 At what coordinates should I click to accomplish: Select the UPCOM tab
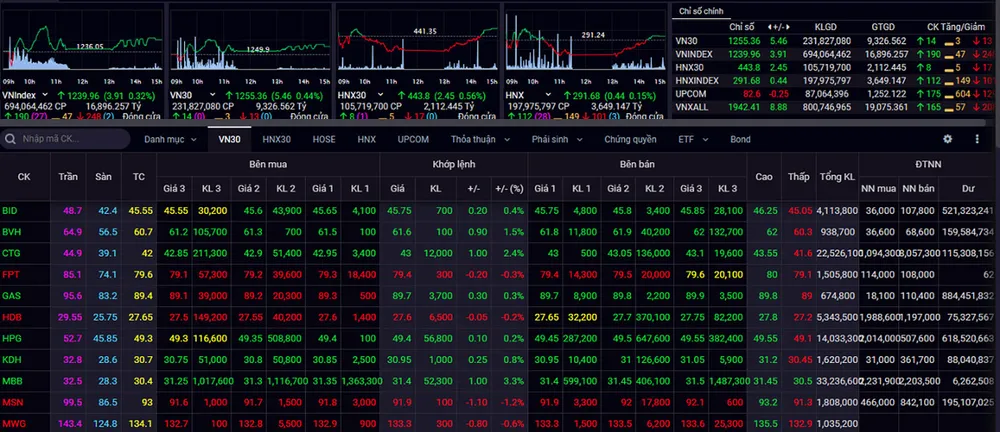[413, 139]
